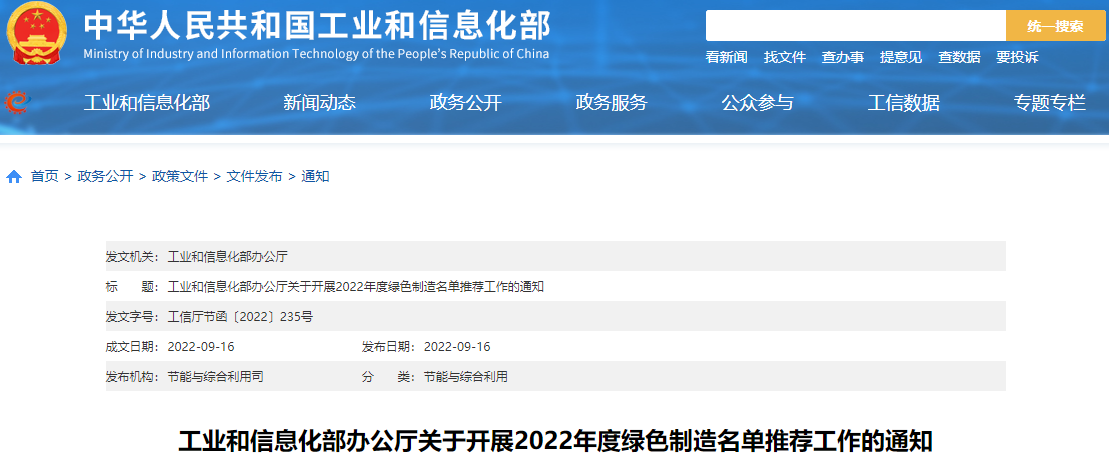Open the 查数据 quick link
Screen dimensions: 1109x457
click(958, 57)
